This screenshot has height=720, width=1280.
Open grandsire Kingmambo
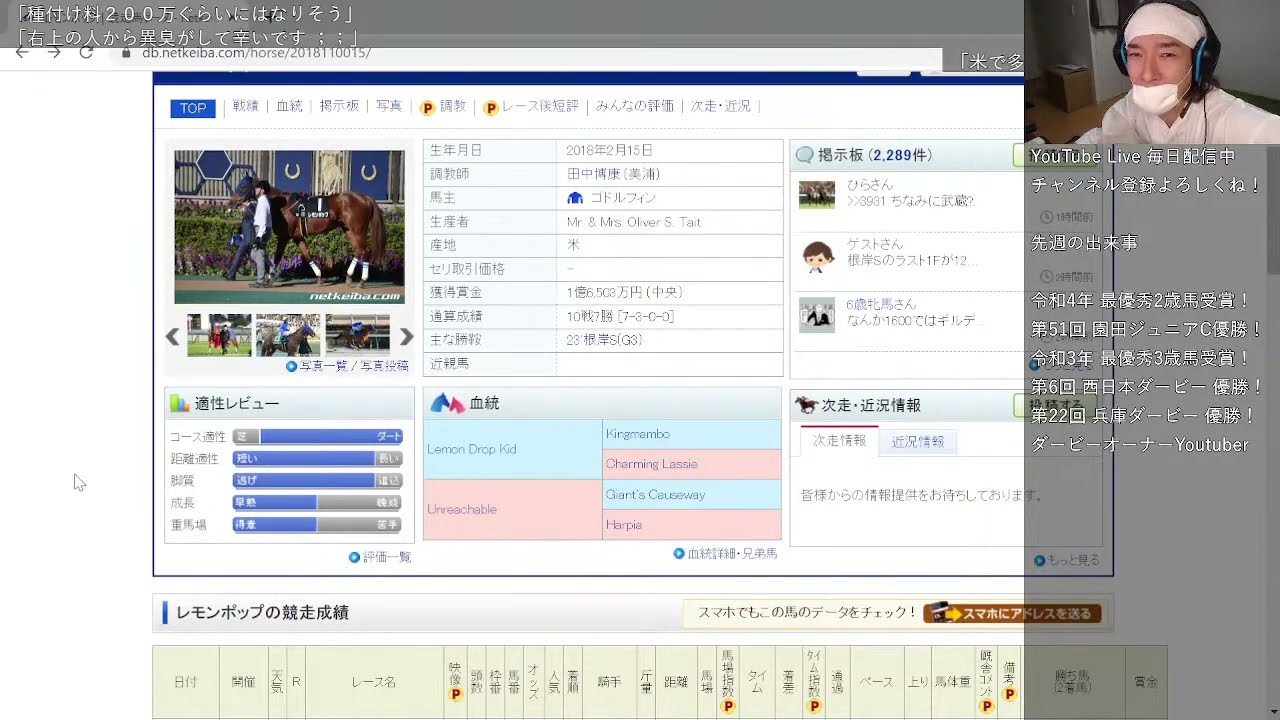[x=638, y=434]
